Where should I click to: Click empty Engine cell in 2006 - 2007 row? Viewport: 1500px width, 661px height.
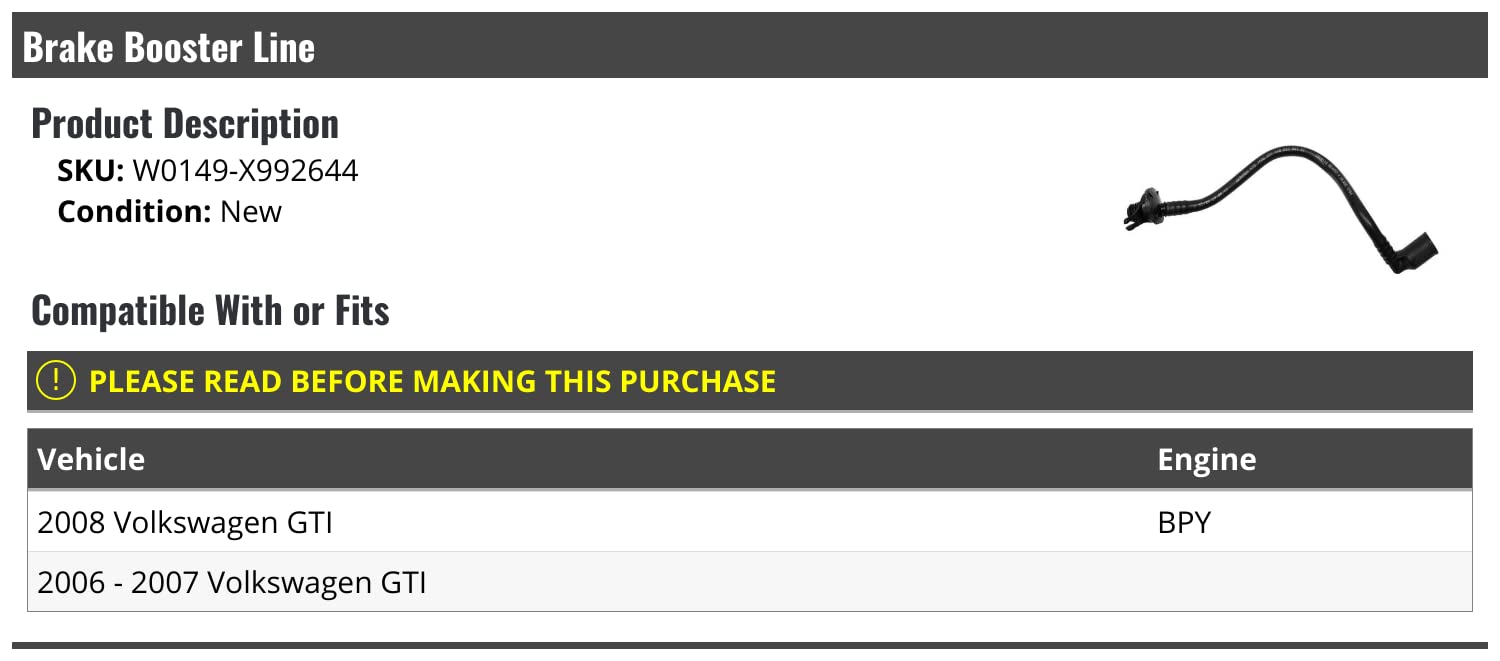click(1300, 582)
